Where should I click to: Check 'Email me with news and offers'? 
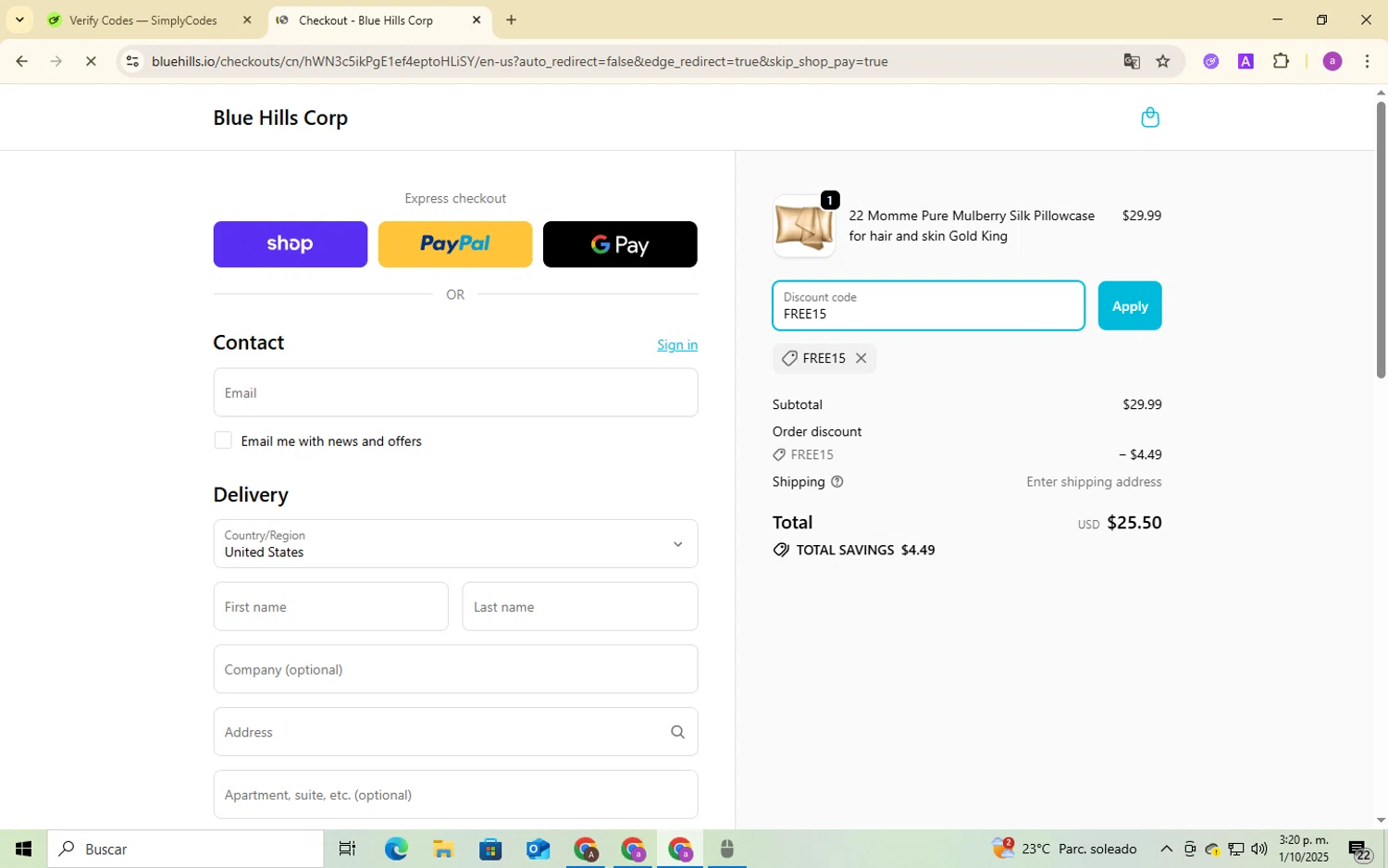(223, 440)
